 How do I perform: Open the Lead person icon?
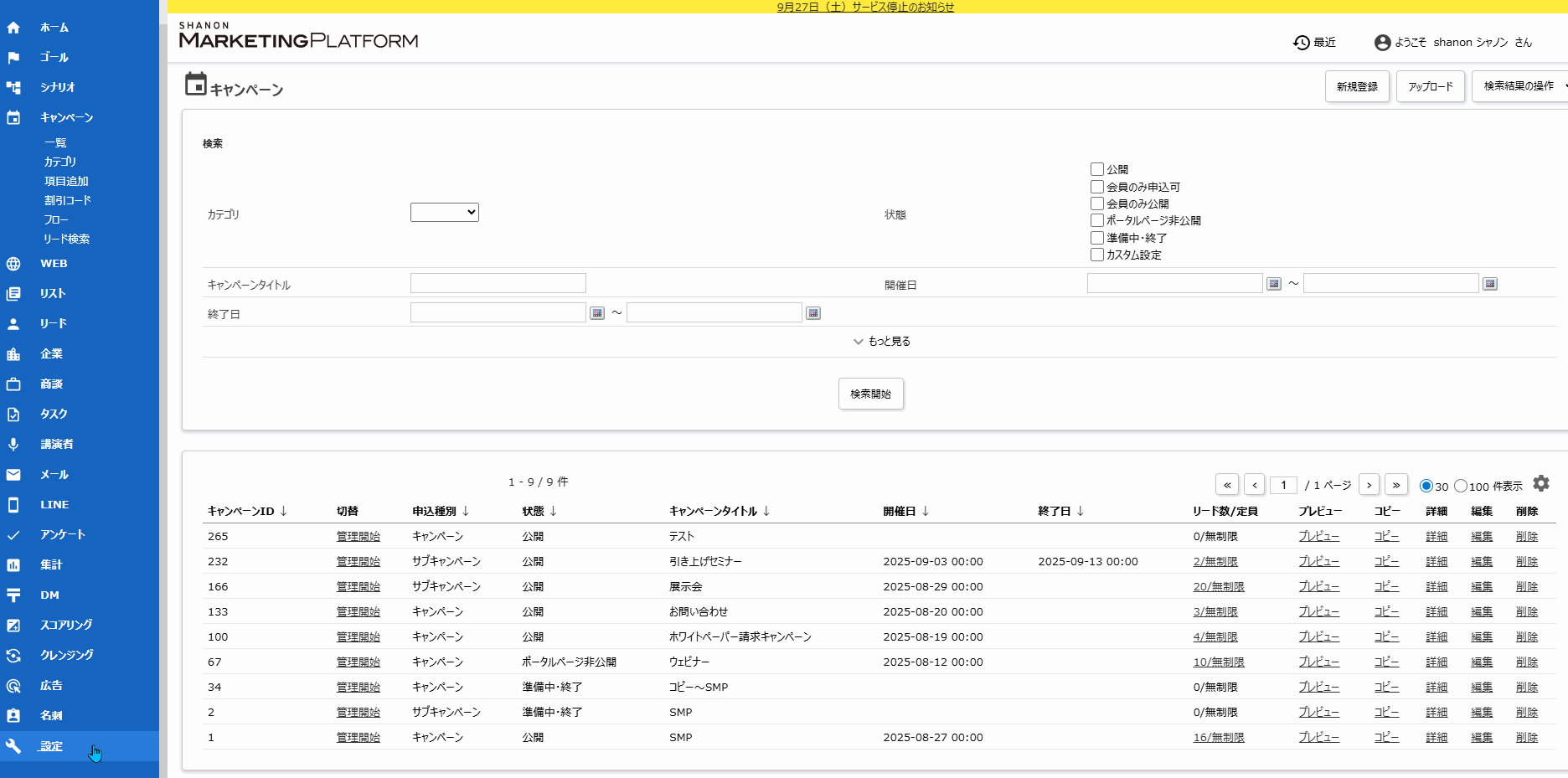pos(13,324)
